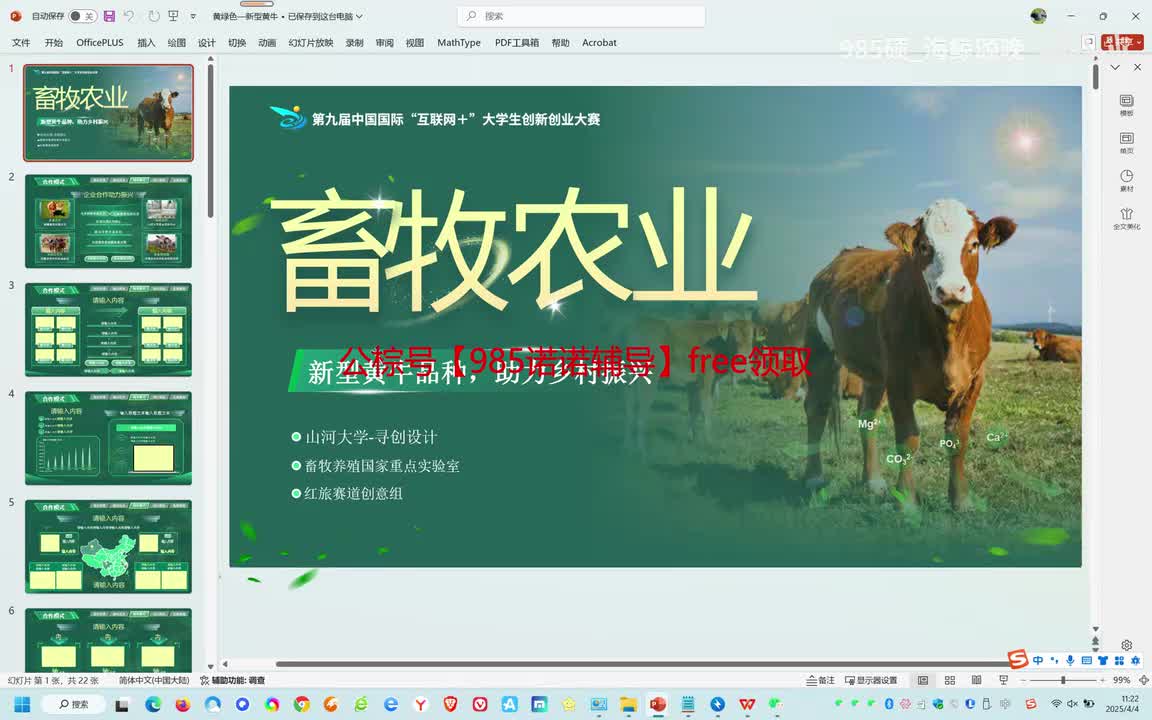Screen dimensions: 1152x720
Task: Switch to the 插入 ribbon tab
Action: 146,43
